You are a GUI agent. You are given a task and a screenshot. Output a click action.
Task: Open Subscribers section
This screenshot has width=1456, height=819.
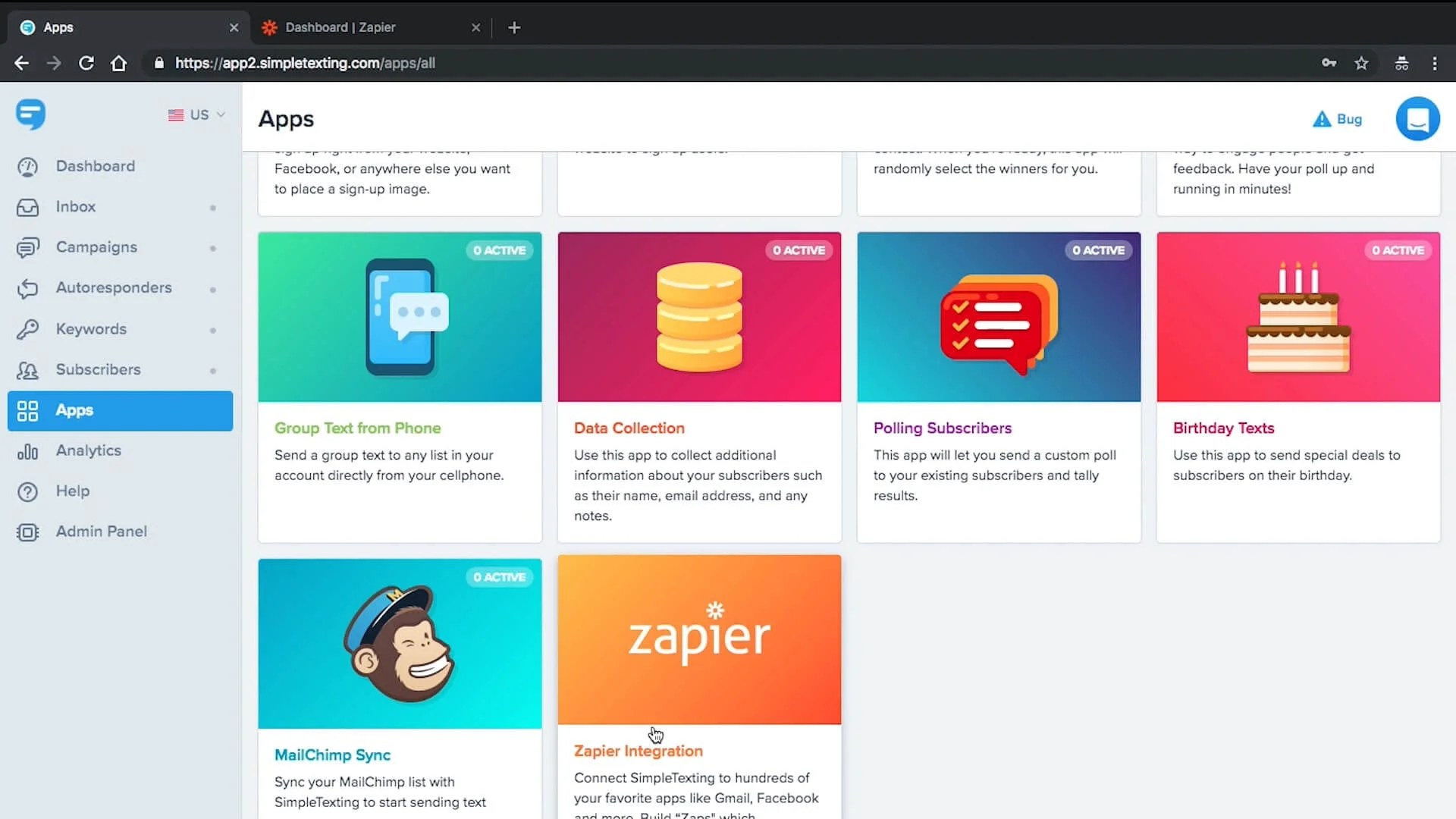(98, 369)
